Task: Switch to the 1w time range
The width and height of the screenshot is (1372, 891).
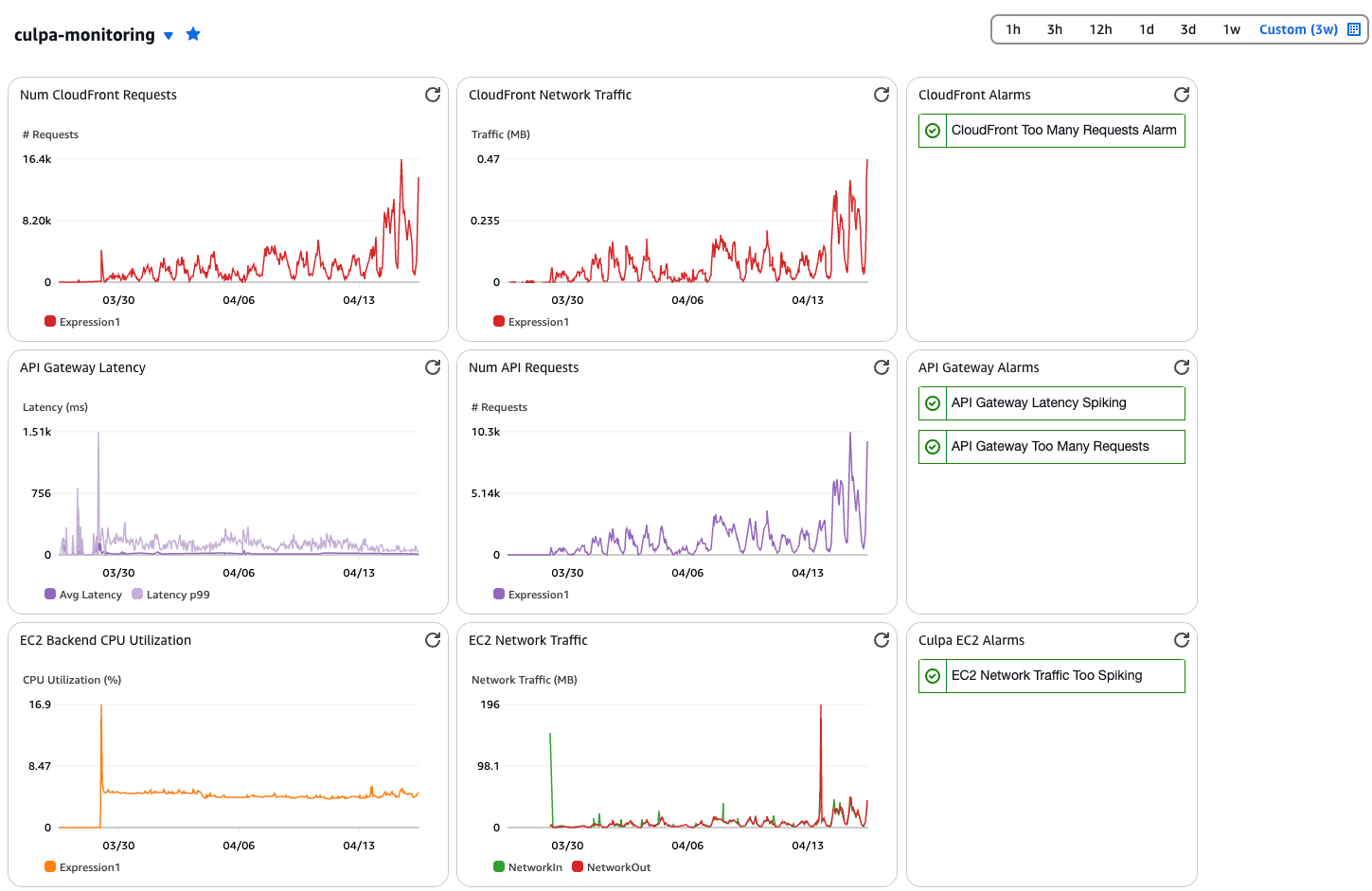Action: 1231,29
